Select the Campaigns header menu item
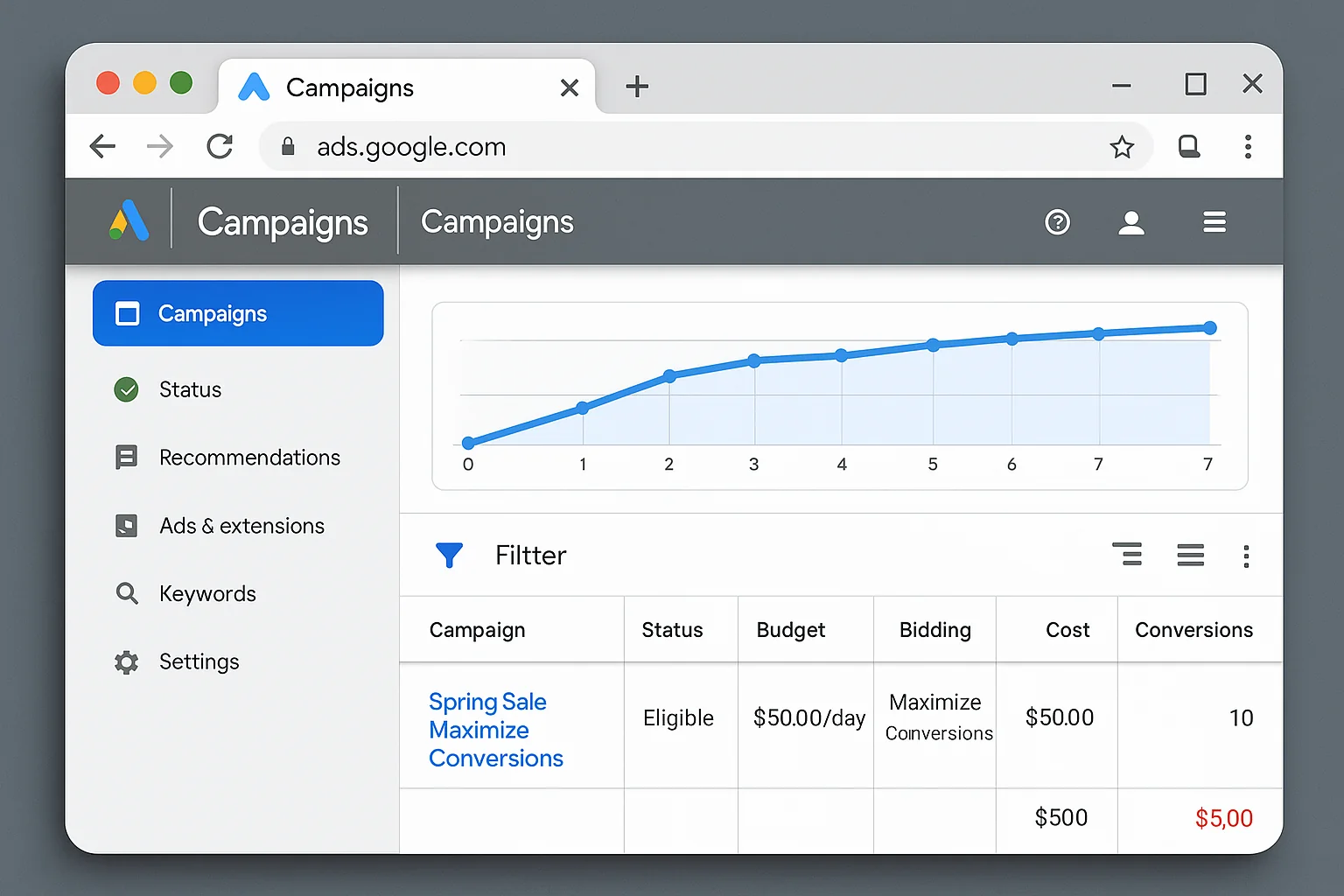The width and height of the screenshot is (1344, 896). coord(496,222)
